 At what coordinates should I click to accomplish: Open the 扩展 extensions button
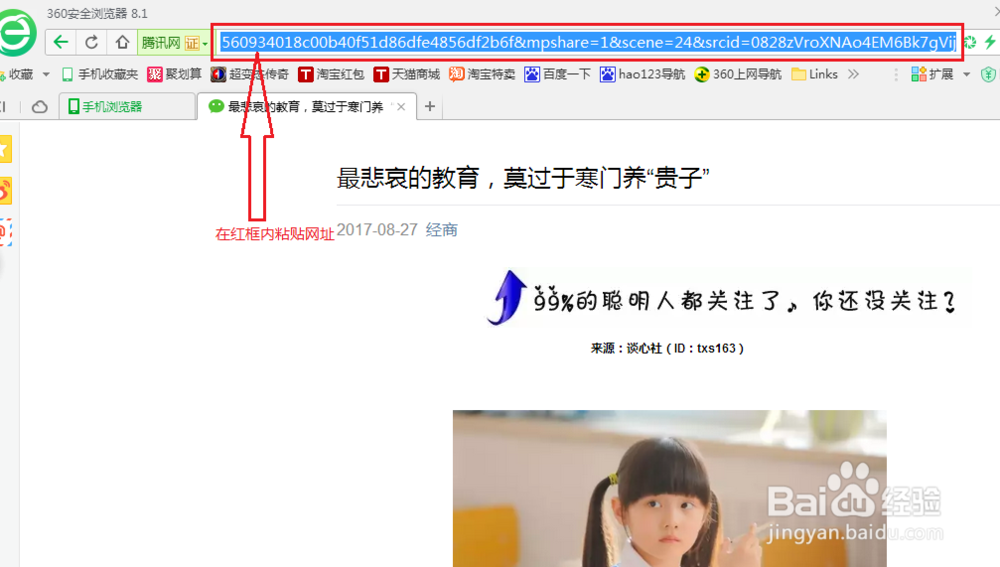[x=932, y=75]
